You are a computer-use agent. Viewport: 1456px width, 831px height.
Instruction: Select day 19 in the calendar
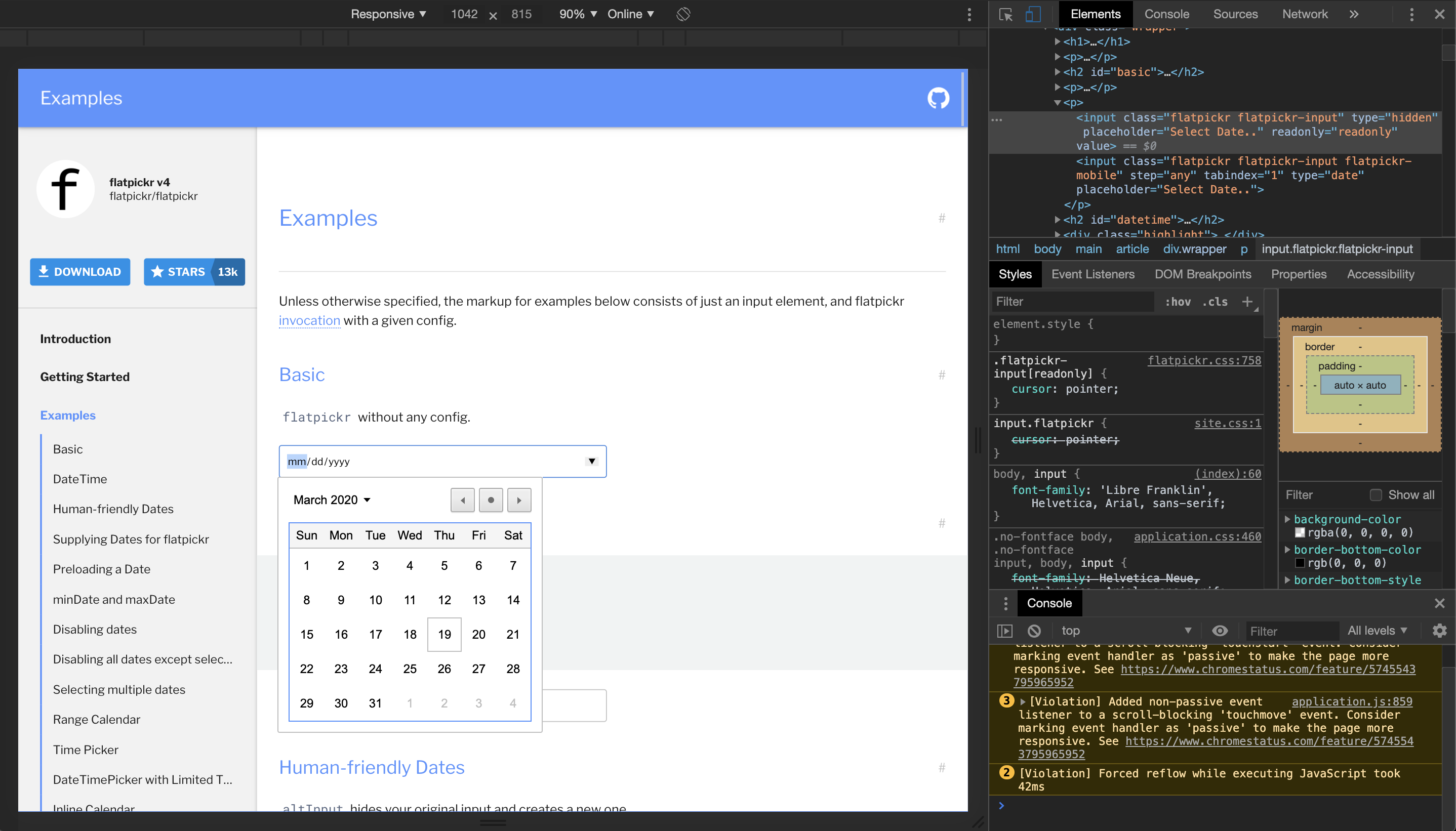click(443, 634)
